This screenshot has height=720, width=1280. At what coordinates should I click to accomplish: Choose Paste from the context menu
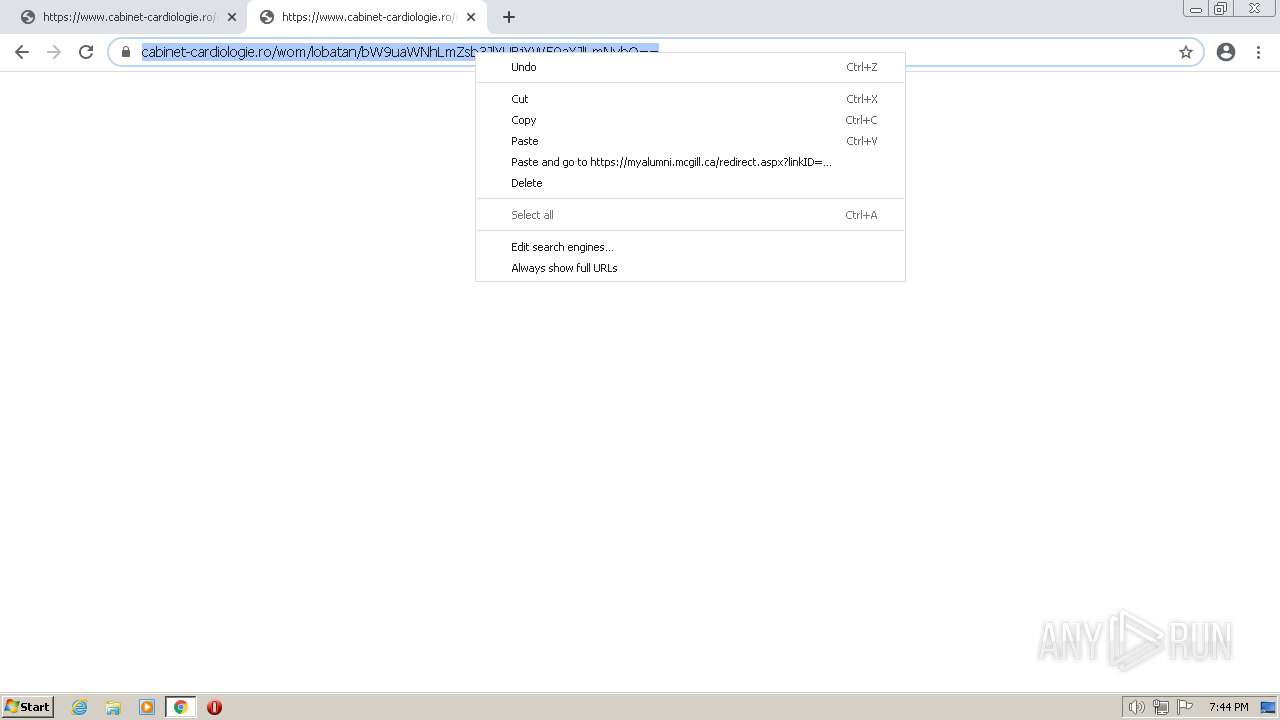(x=690, y=141)
